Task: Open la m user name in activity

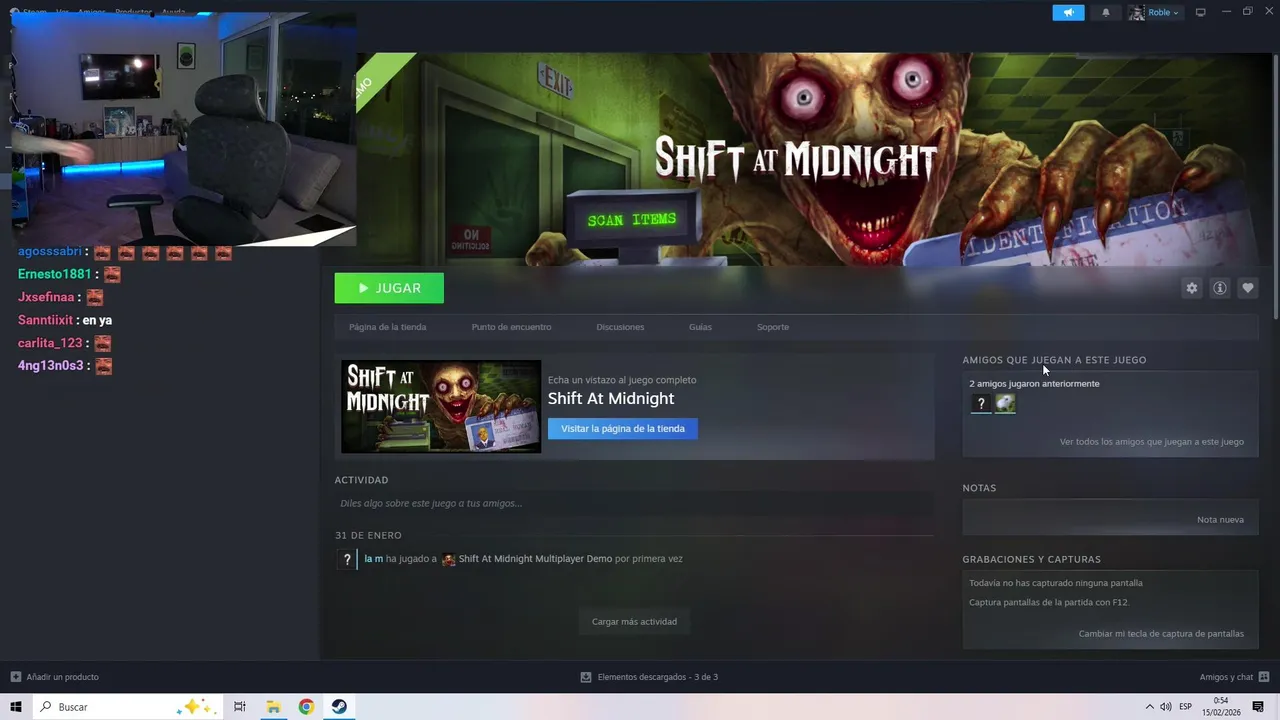Action: (x=373, y=559)
